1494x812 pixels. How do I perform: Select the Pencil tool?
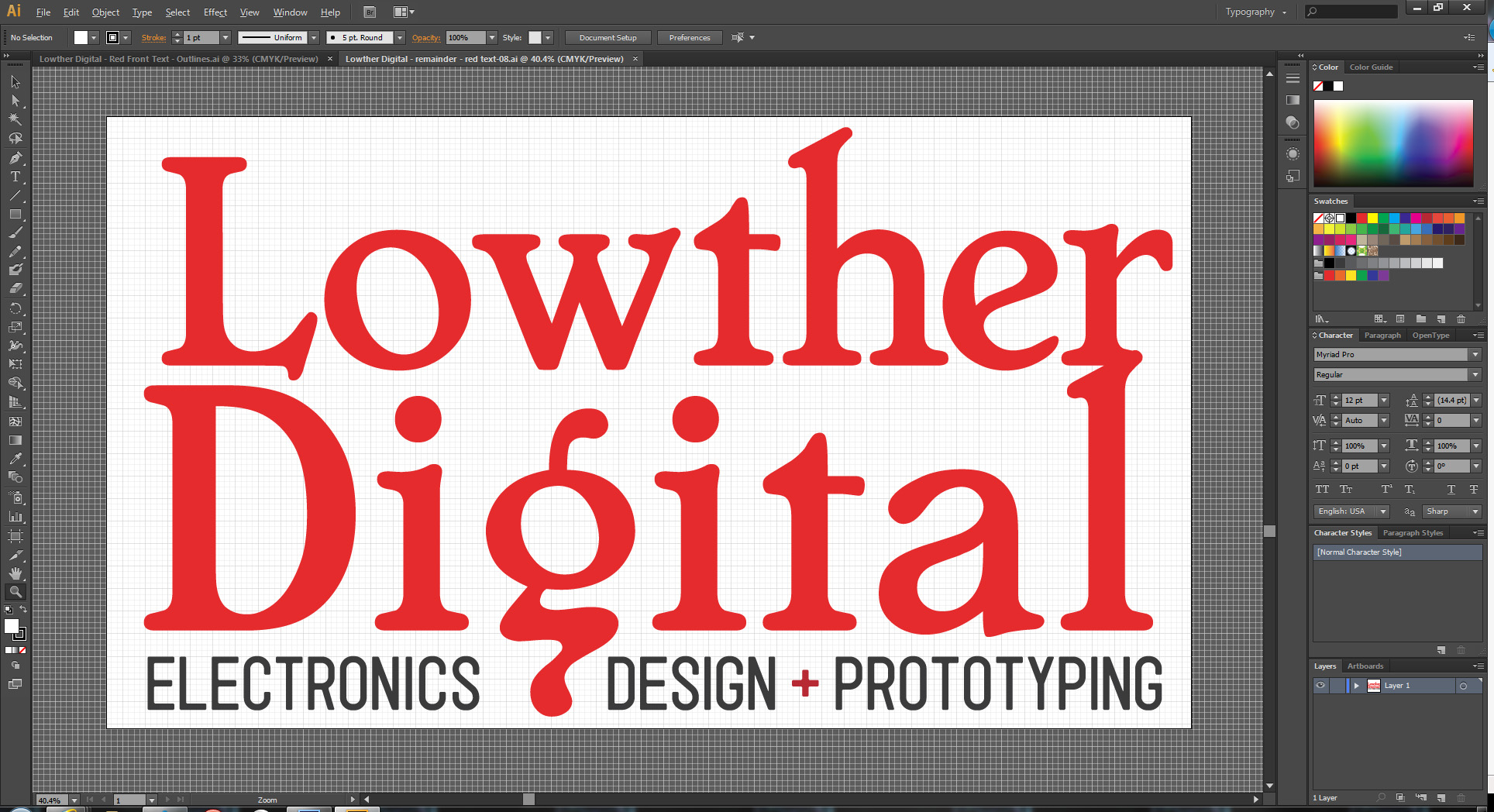[x=15, y=252]
